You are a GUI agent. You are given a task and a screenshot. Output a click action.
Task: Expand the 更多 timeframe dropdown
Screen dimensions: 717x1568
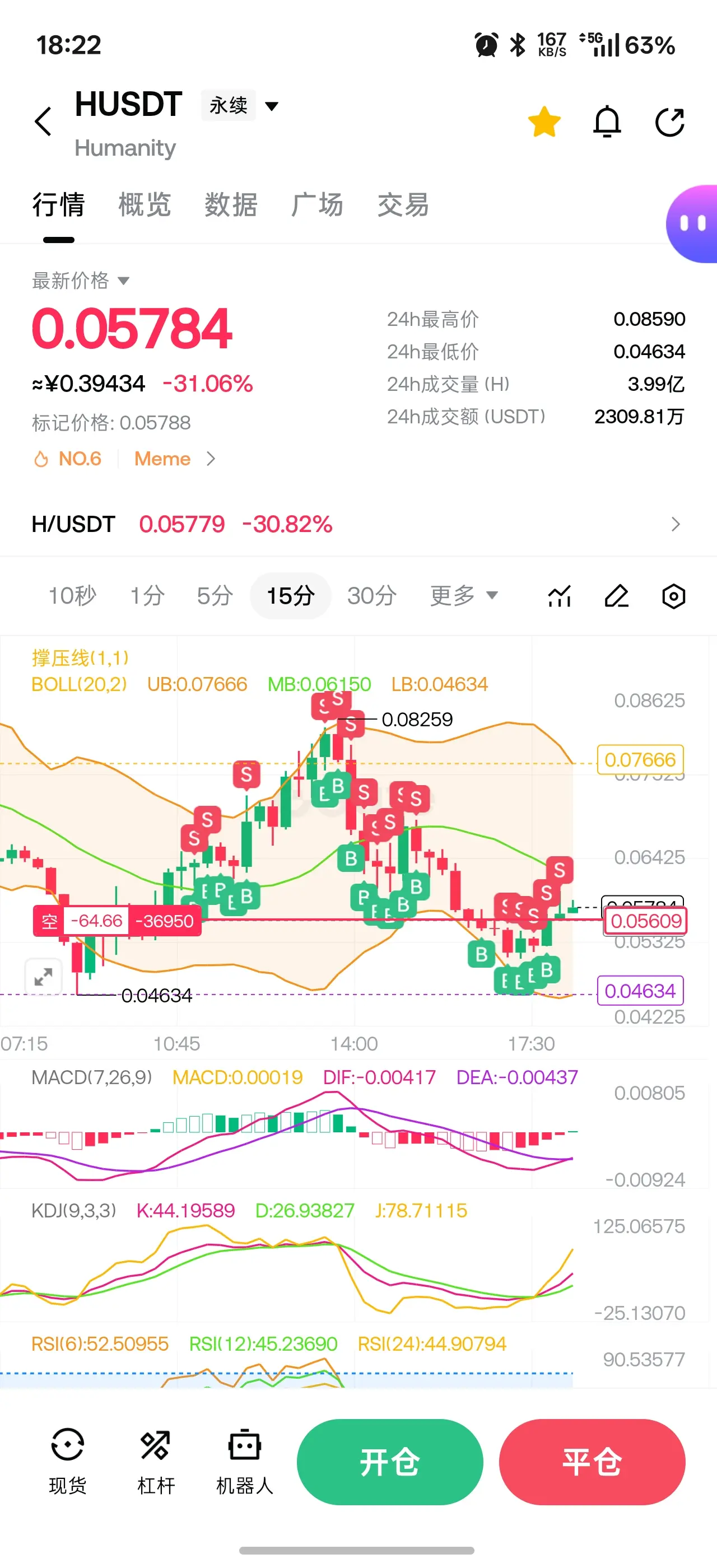pos(464,595)
